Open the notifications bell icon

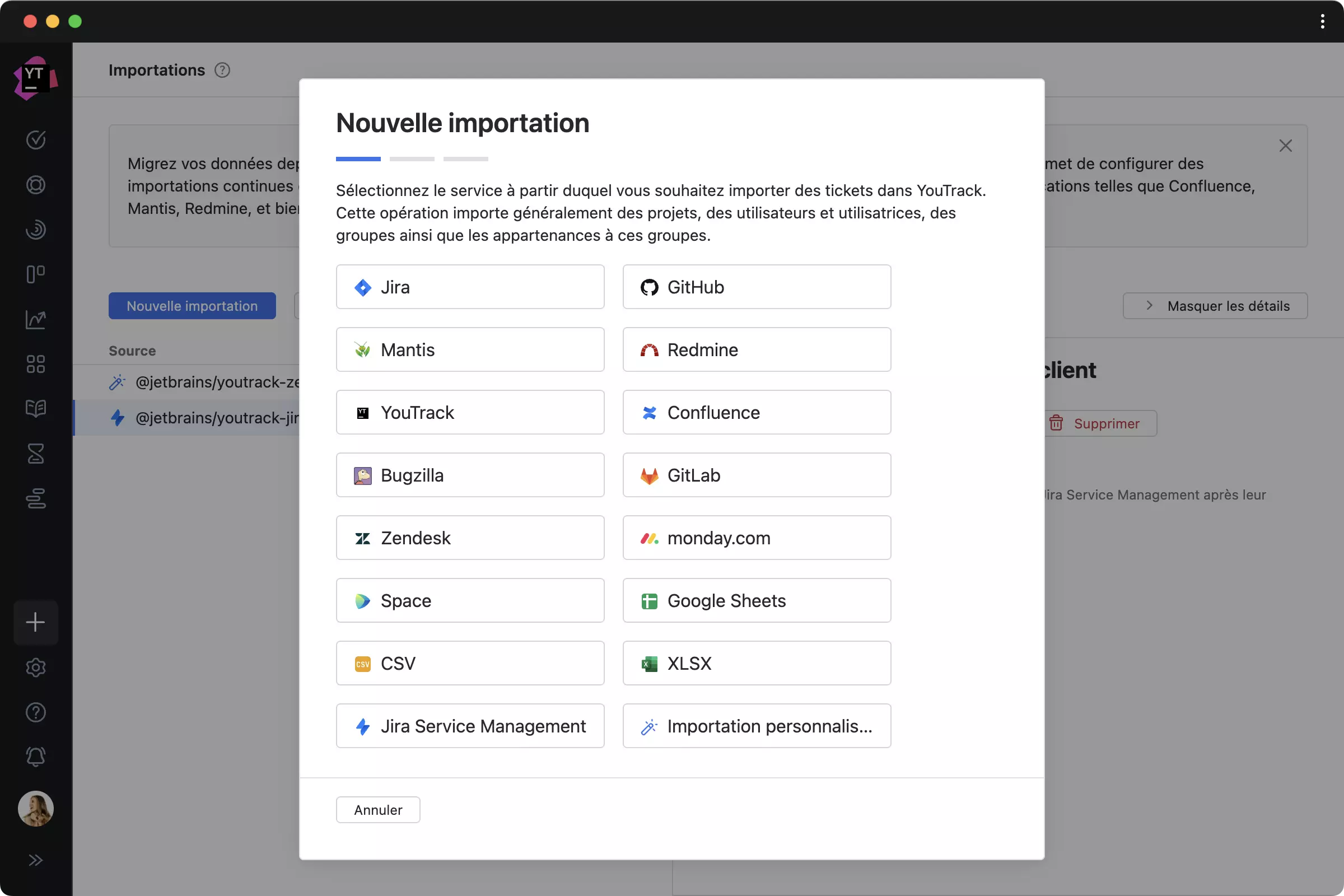[x=35, y=757]
